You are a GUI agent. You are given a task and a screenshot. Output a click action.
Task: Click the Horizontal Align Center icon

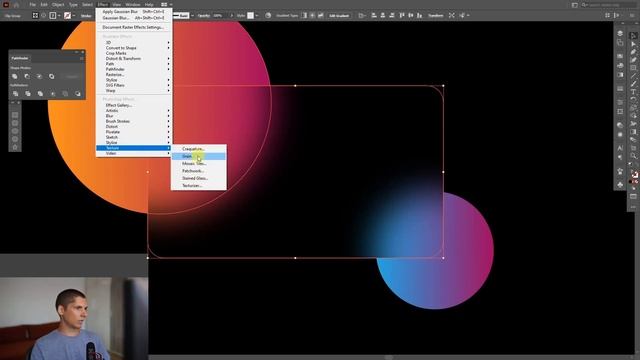[x=383, y=16]
